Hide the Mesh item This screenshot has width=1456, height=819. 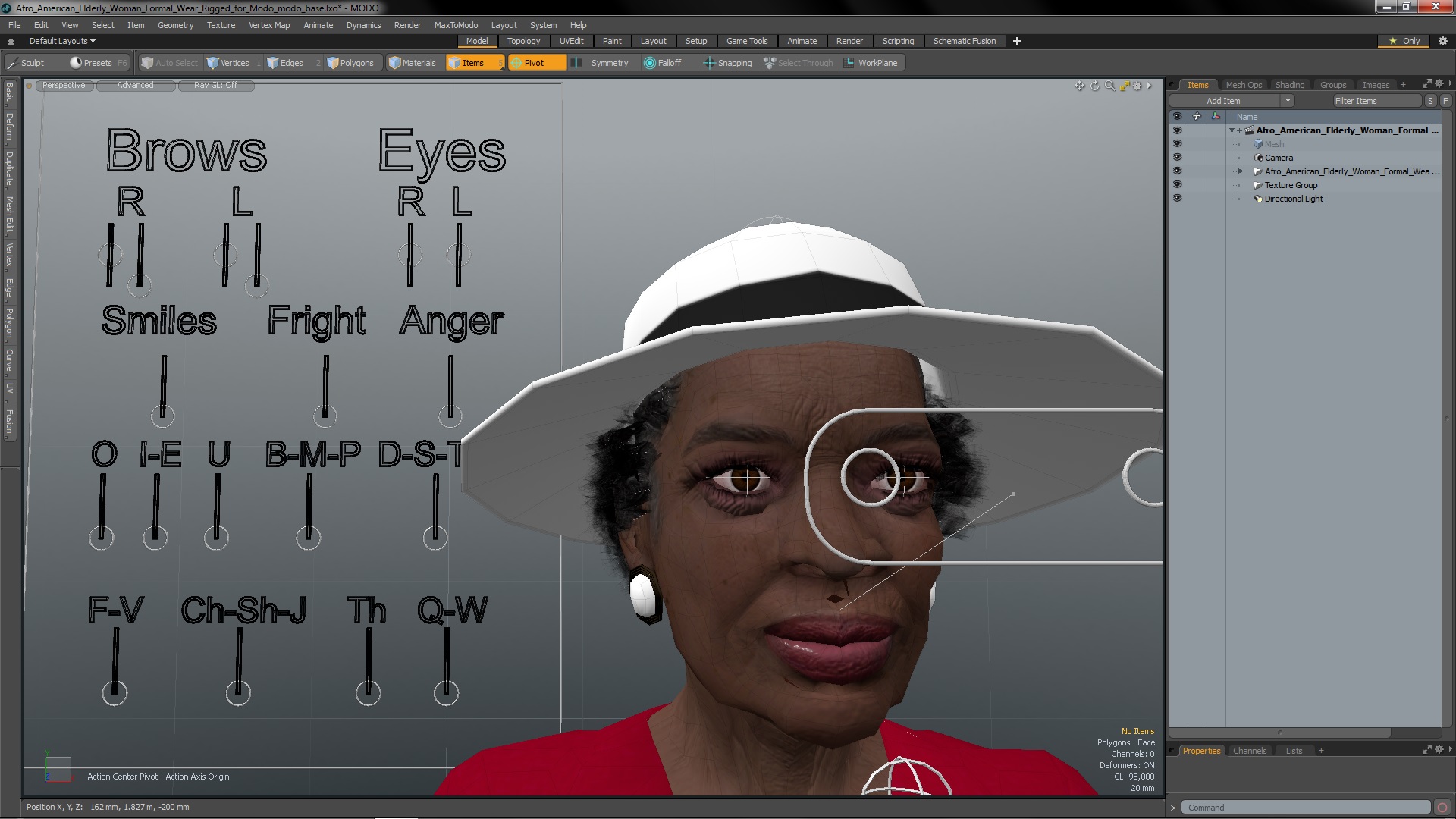[1177, 144]
